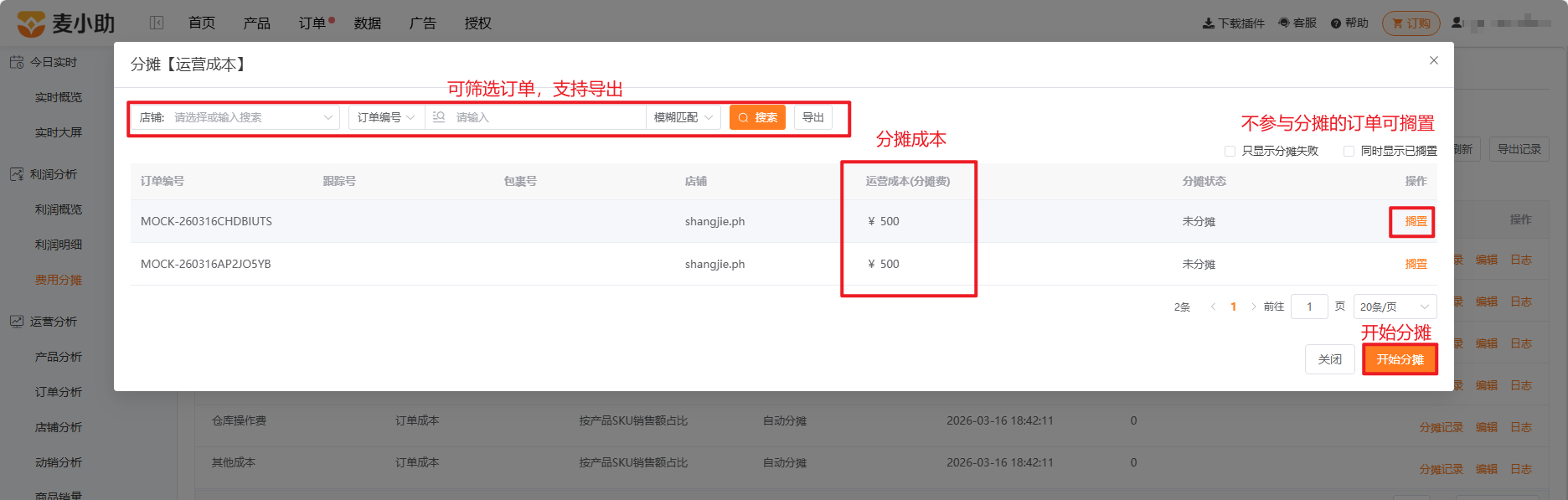Enable 只显示分摊失败 checkbox
The width and height of the screenshot is (1568, 500).
tap(1230, 151)
